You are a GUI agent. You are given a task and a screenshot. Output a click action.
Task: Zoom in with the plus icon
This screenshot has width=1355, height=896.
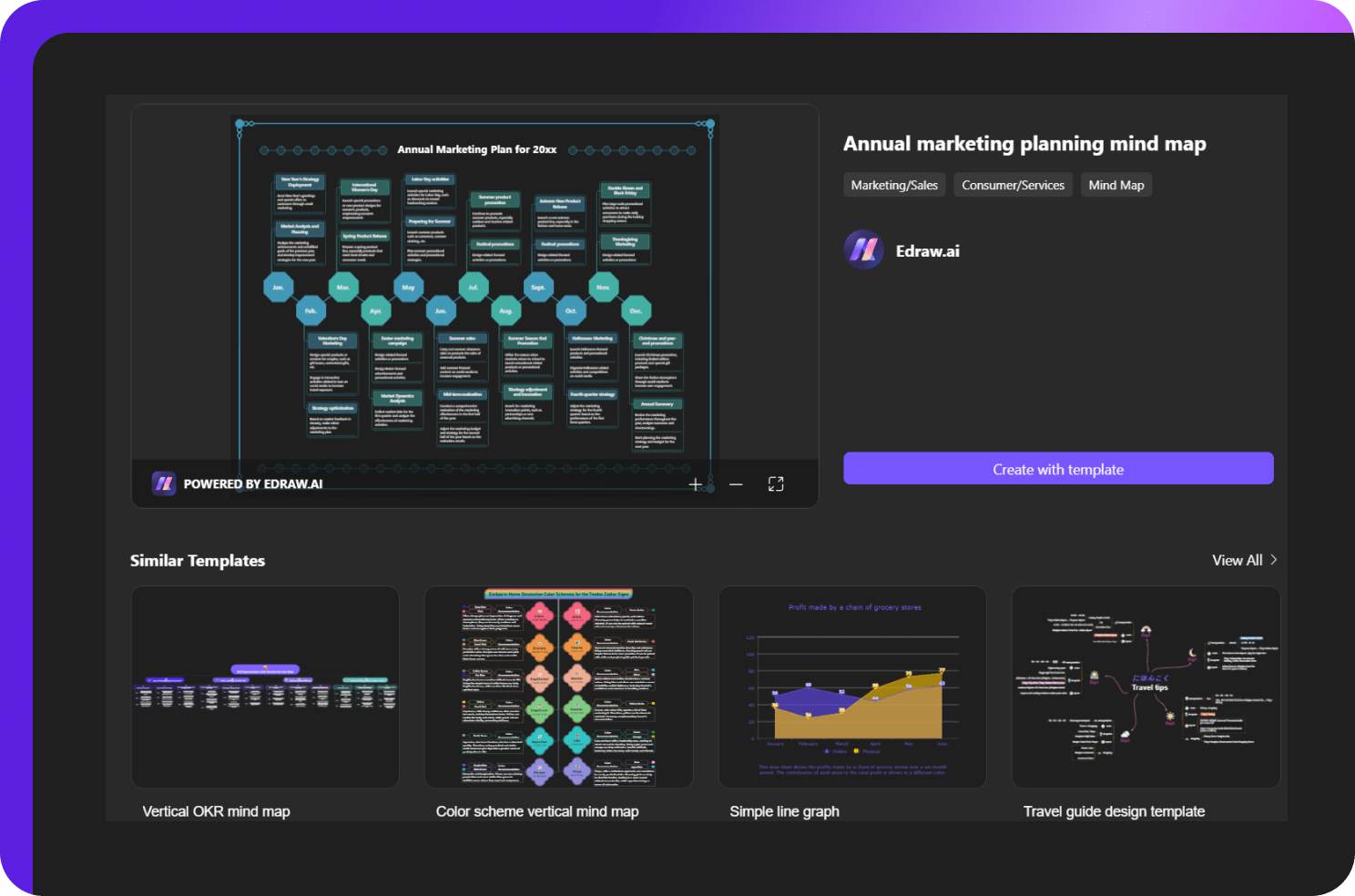point(696,484)
